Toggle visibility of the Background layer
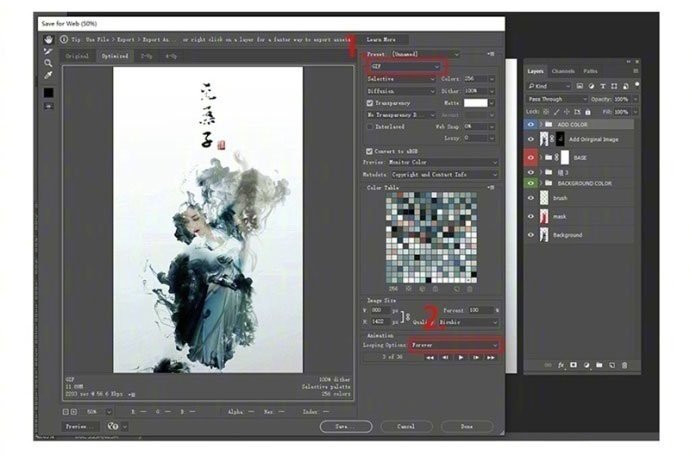 [x=531, y=235]
